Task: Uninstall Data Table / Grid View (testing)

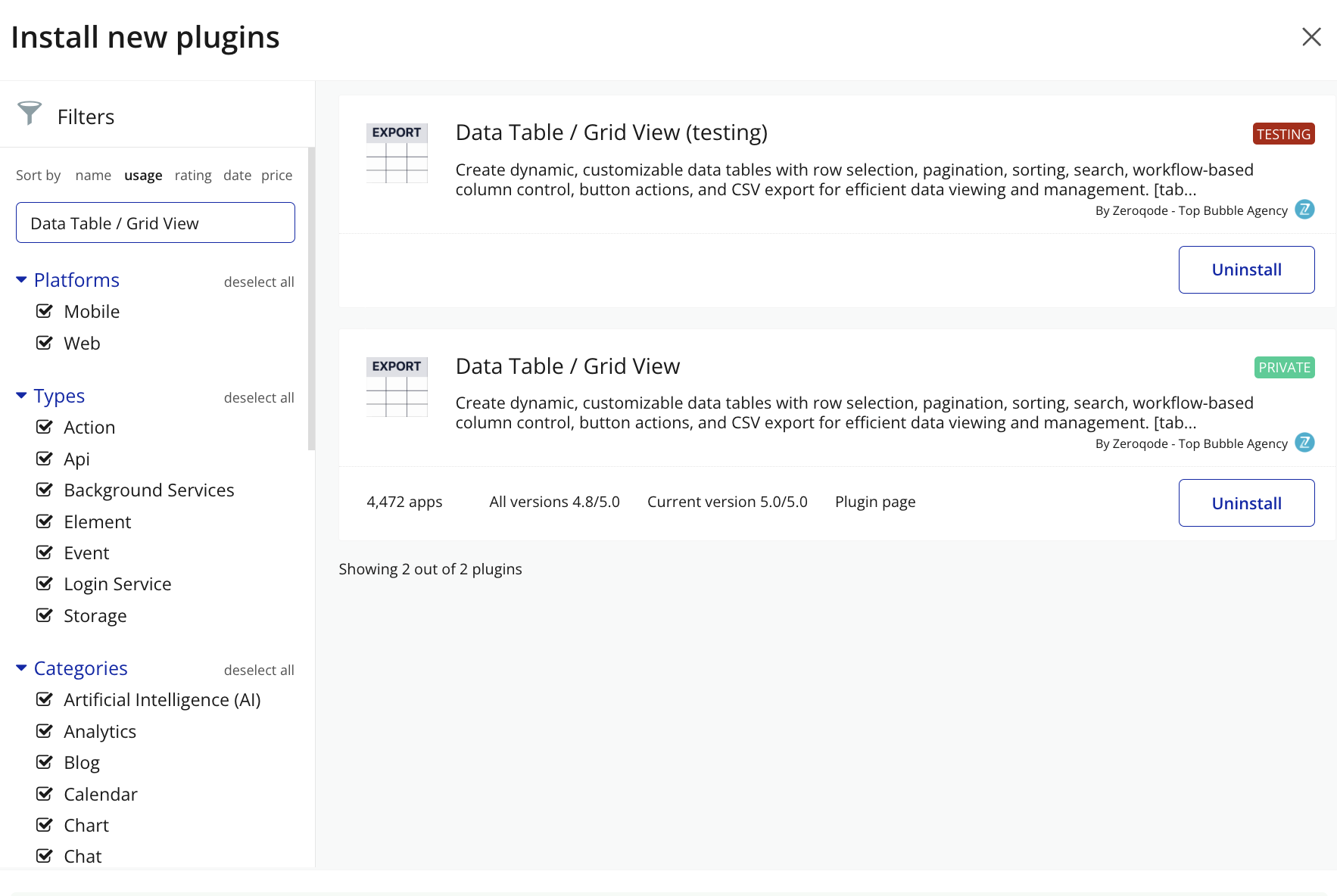Action: [1246, 270]
